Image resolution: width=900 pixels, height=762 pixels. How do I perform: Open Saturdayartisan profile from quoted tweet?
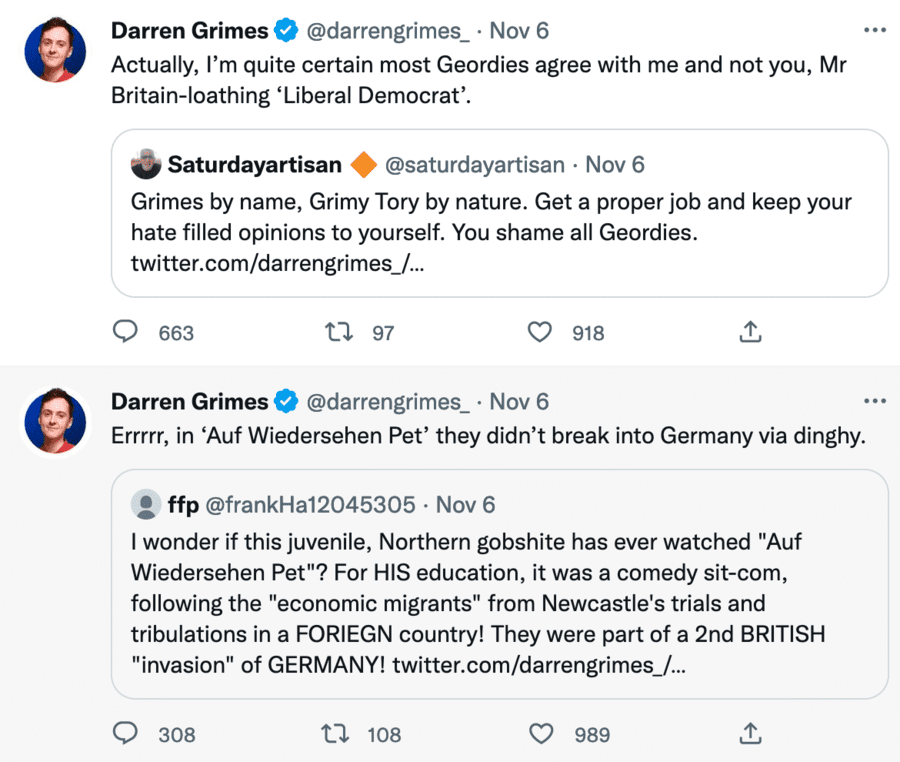255,164
